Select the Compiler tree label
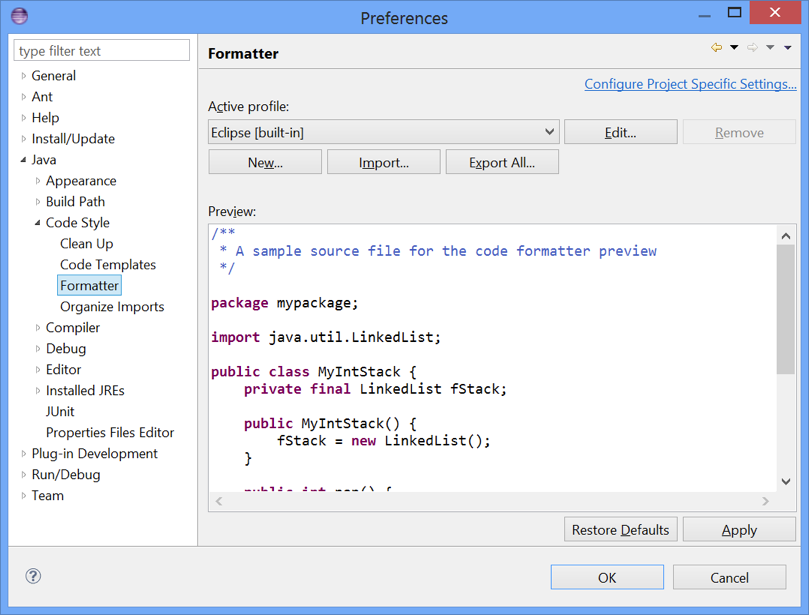The width and height of the screenshot is (809, 615). [x=73, y=328]
